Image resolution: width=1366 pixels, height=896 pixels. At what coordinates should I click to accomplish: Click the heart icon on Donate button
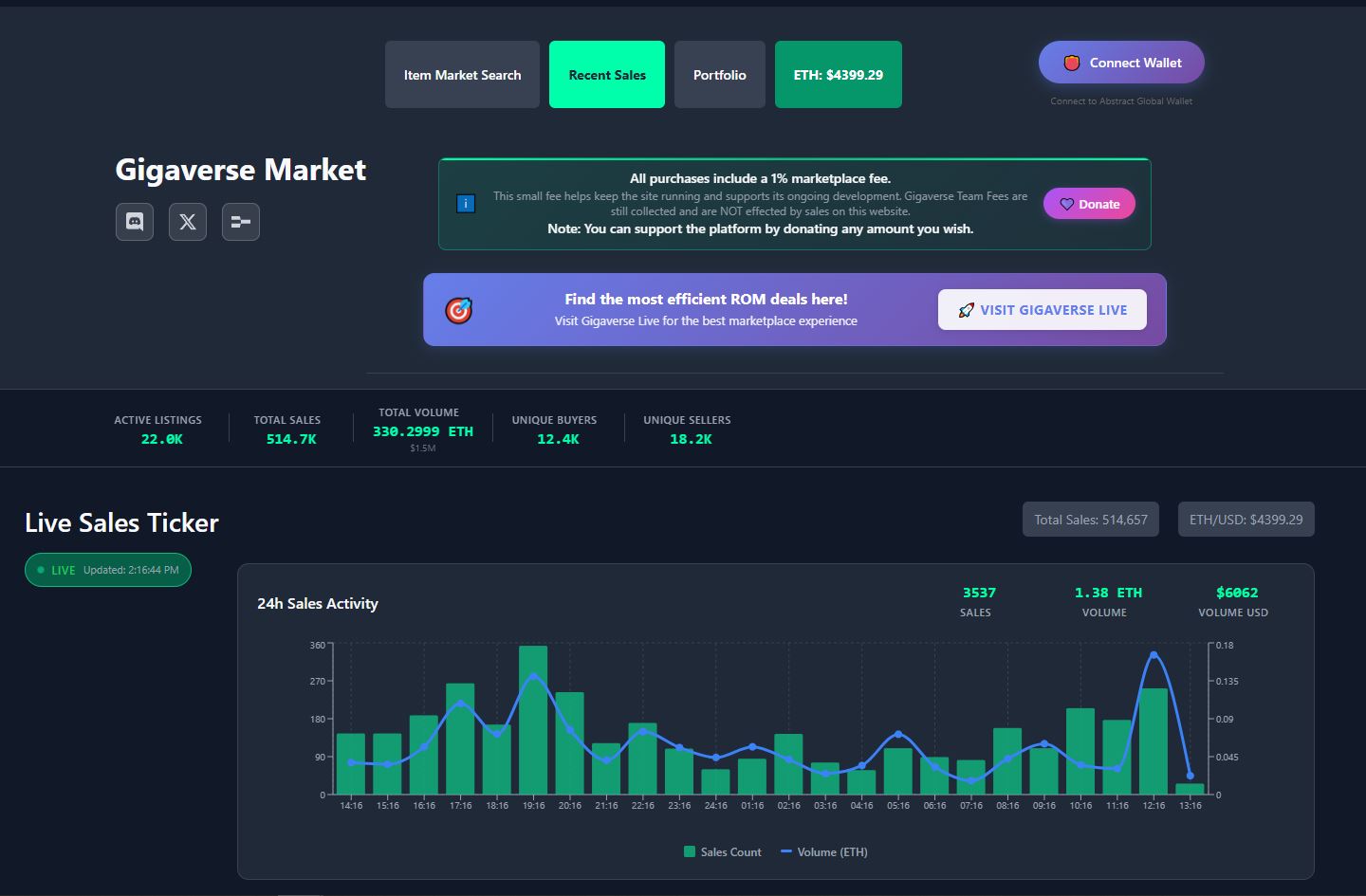click(1066, 204)
